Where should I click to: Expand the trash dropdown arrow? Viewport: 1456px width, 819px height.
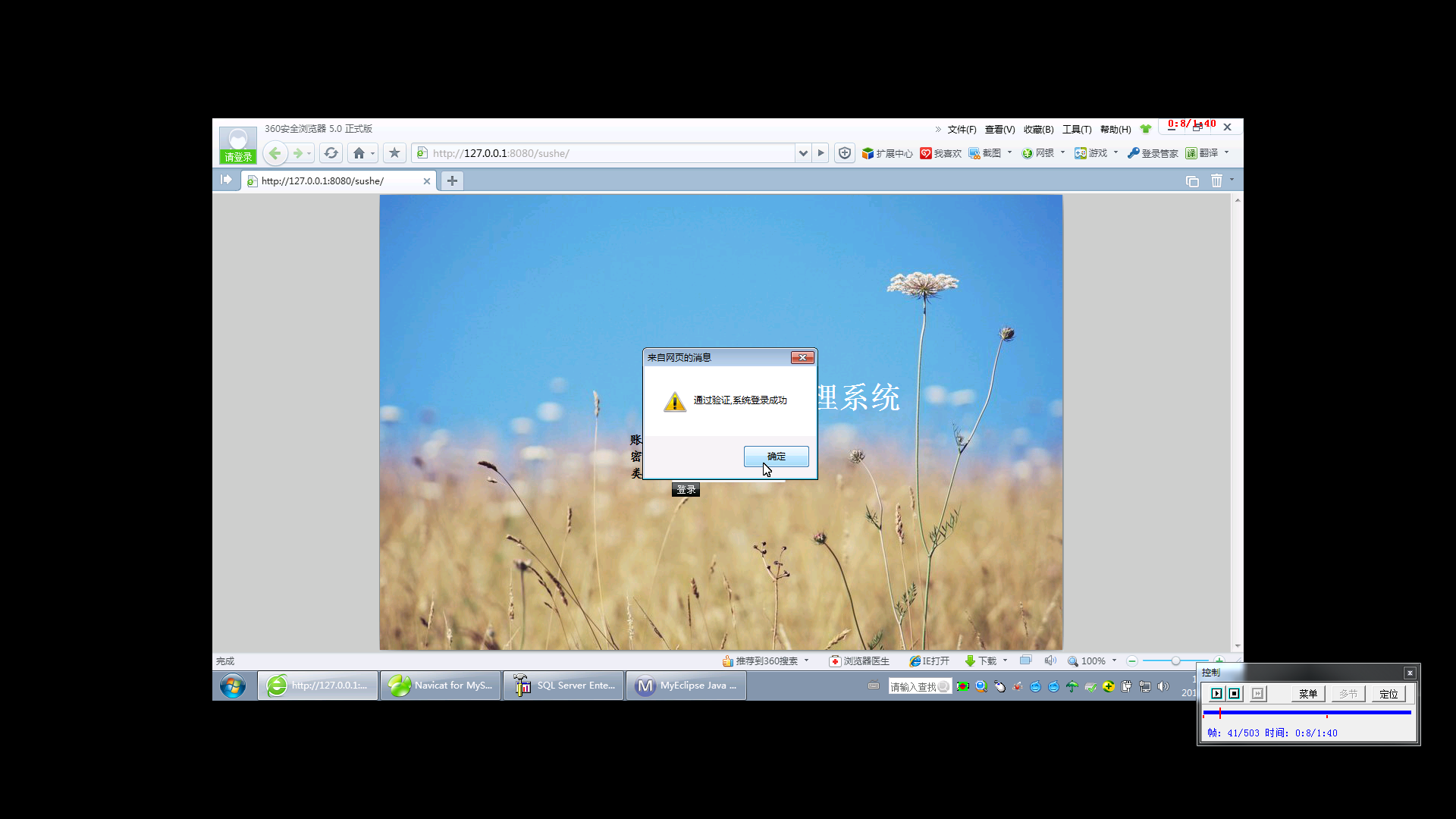pos(1232,180)
